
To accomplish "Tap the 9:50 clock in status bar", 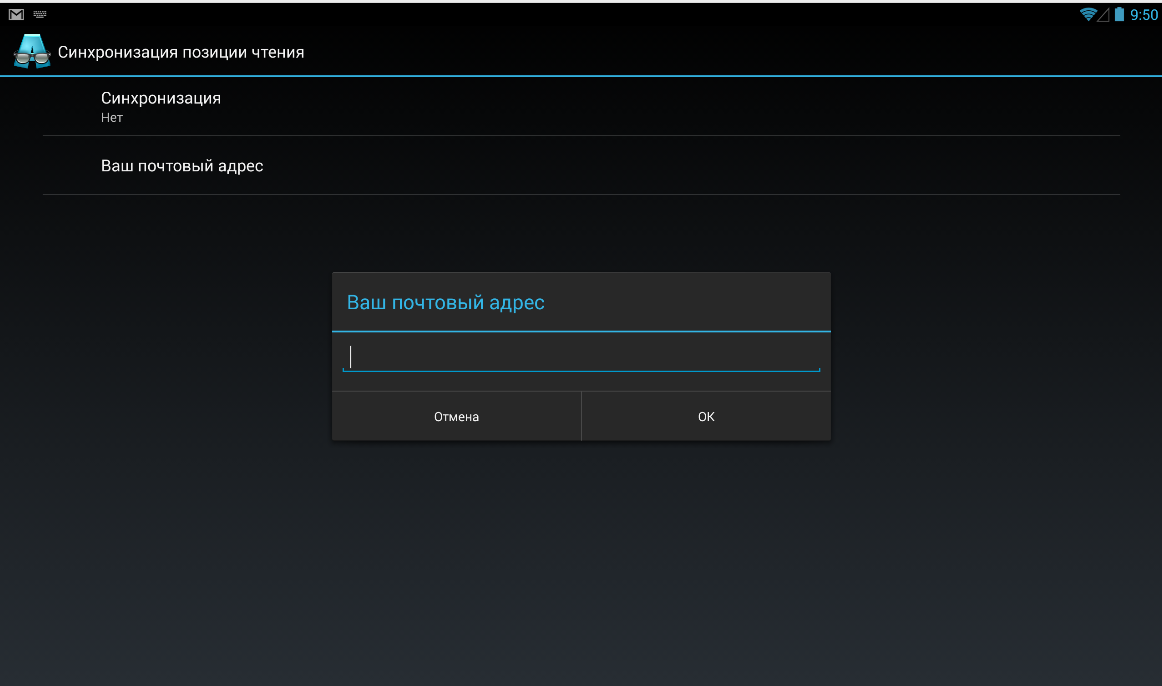I will (1143, 15).
